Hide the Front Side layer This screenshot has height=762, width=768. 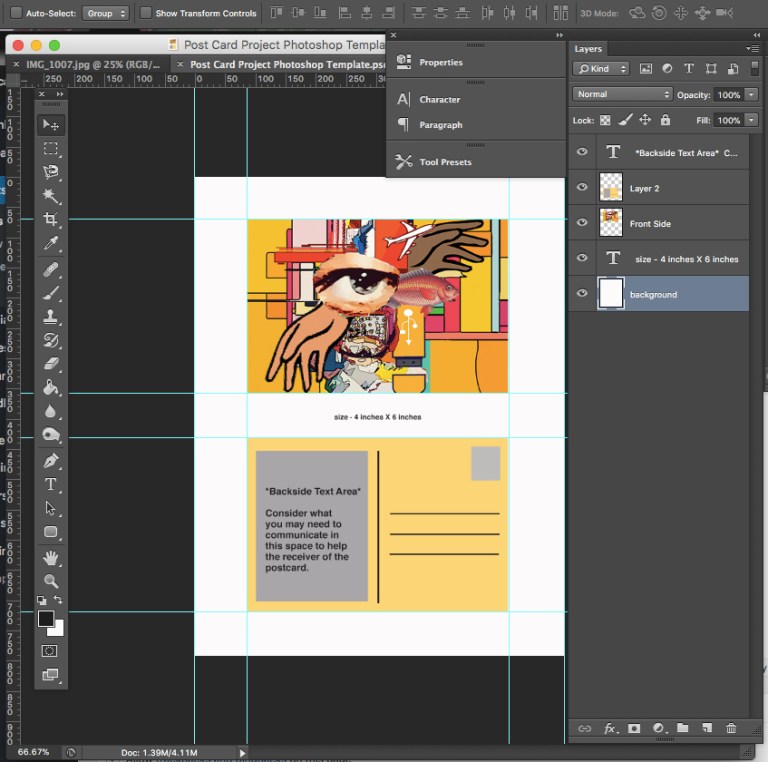582,222
